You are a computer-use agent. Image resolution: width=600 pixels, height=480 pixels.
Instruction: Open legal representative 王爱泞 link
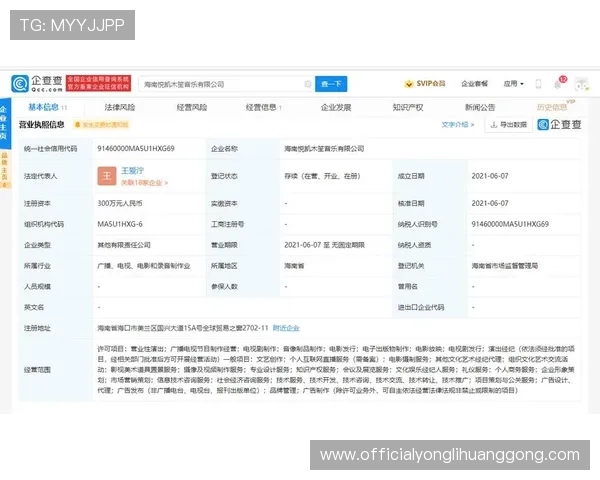tap(132, 171)
